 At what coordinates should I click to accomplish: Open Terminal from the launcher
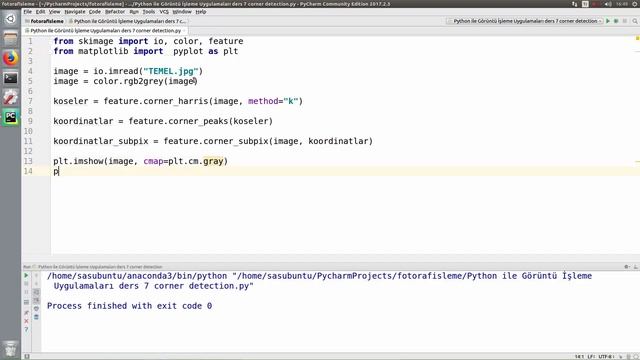pos(10,78)
